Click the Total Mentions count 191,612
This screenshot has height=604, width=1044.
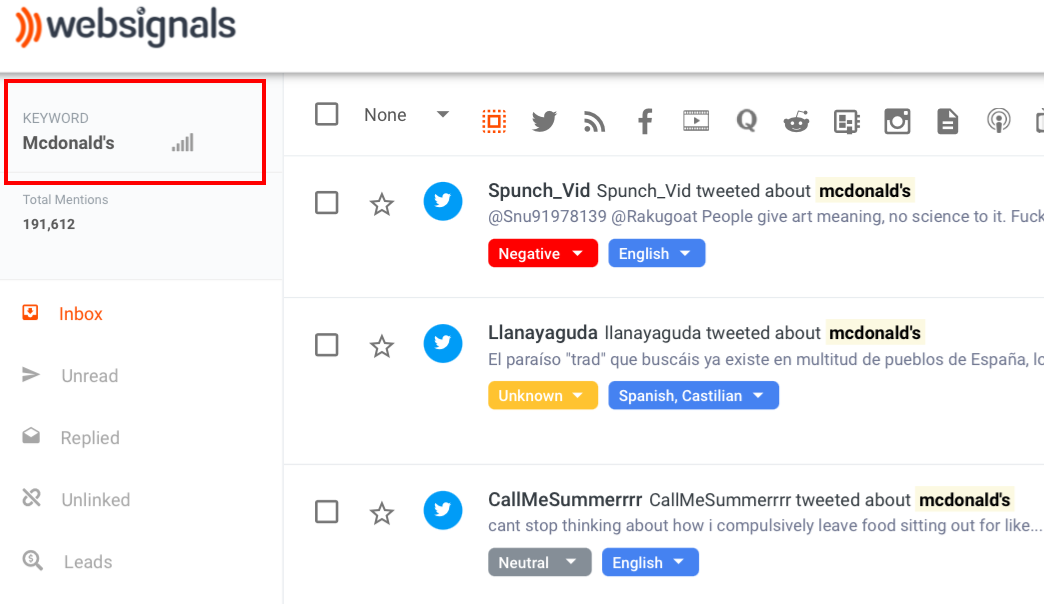click(x=49, y=224)
